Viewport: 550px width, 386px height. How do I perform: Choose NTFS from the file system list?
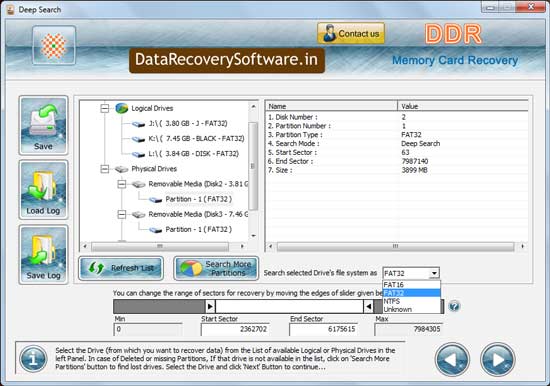(x=411, y=301)
